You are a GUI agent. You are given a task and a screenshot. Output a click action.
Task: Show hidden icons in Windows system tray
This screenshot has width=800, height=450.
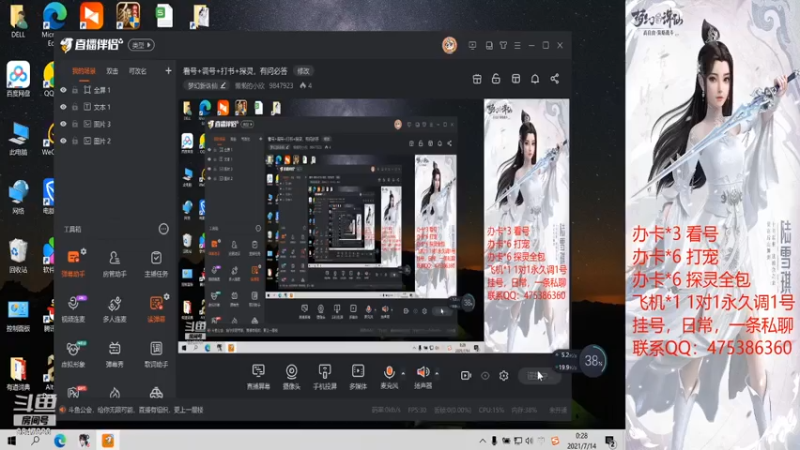[x=482, y=440]
